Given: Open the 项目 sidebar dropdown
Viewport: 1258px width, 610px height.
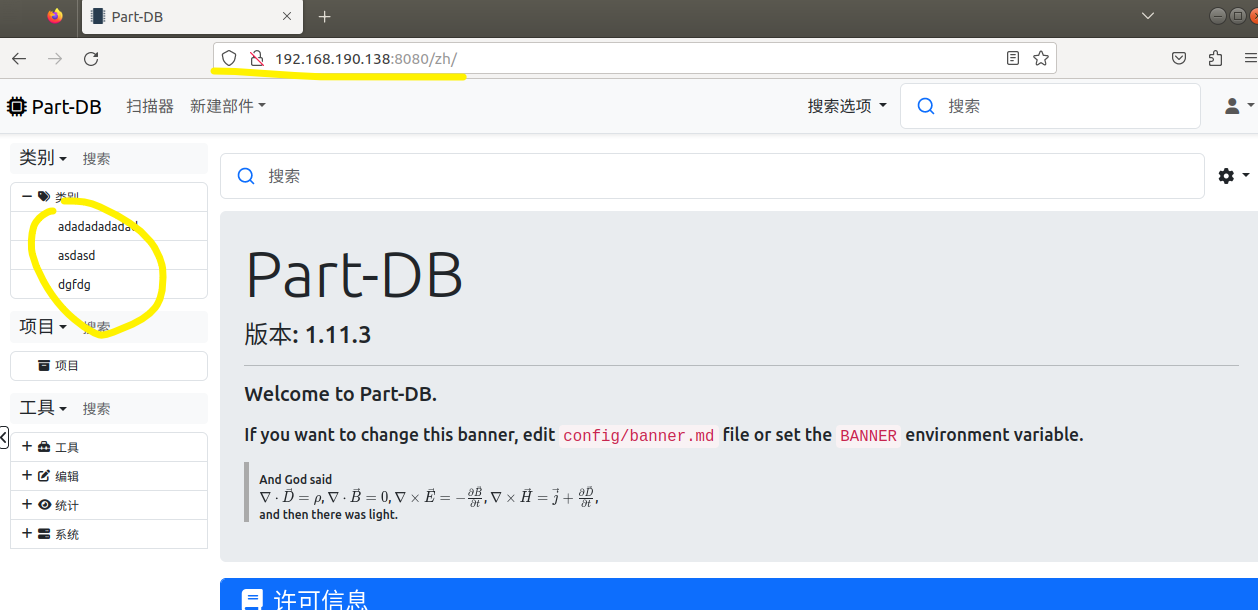Looking at the screenshot, I should tap(43, 327).
